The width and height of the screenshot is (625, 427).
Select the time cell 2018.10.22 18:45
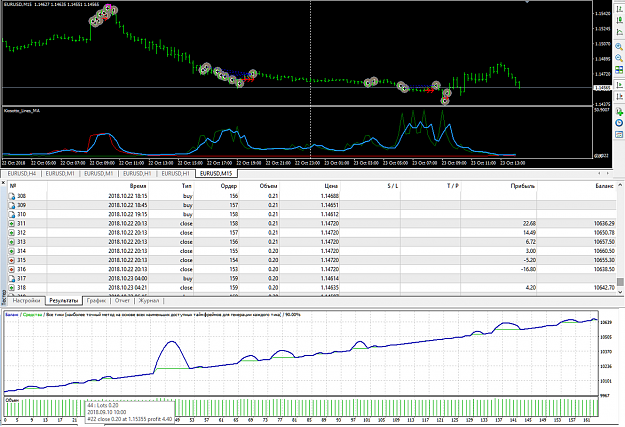pos(128,205)
